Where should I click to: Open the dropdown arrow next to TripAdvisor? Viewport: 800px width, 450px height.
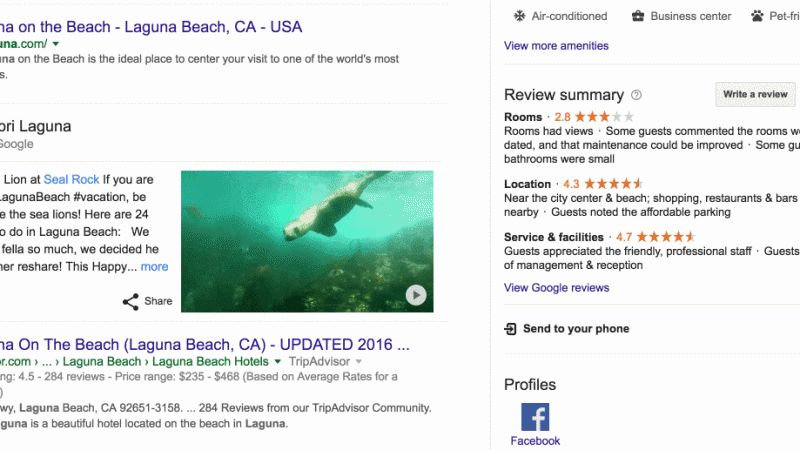pos(358,361)
